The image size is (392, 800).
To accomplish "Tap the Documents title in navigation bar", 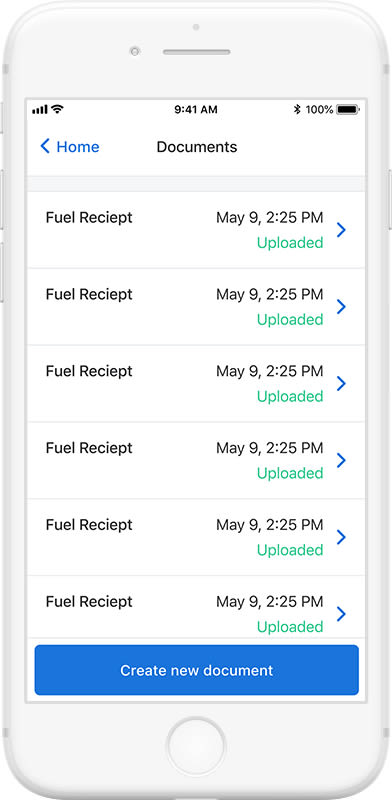I will pyautogui.click(x=197, y=147).
